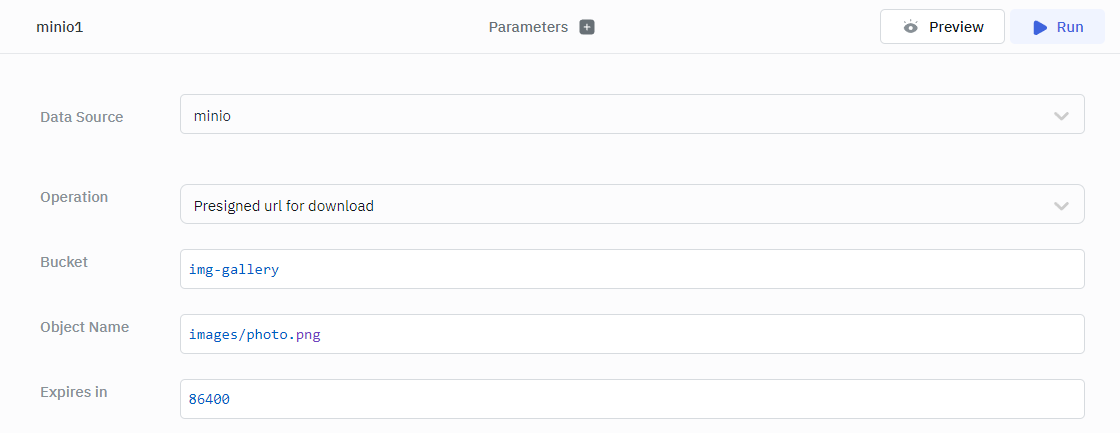The width and height of the screenshot is (1120, 433).
Task: Run the minio1 query
Action: [1058, 27]
